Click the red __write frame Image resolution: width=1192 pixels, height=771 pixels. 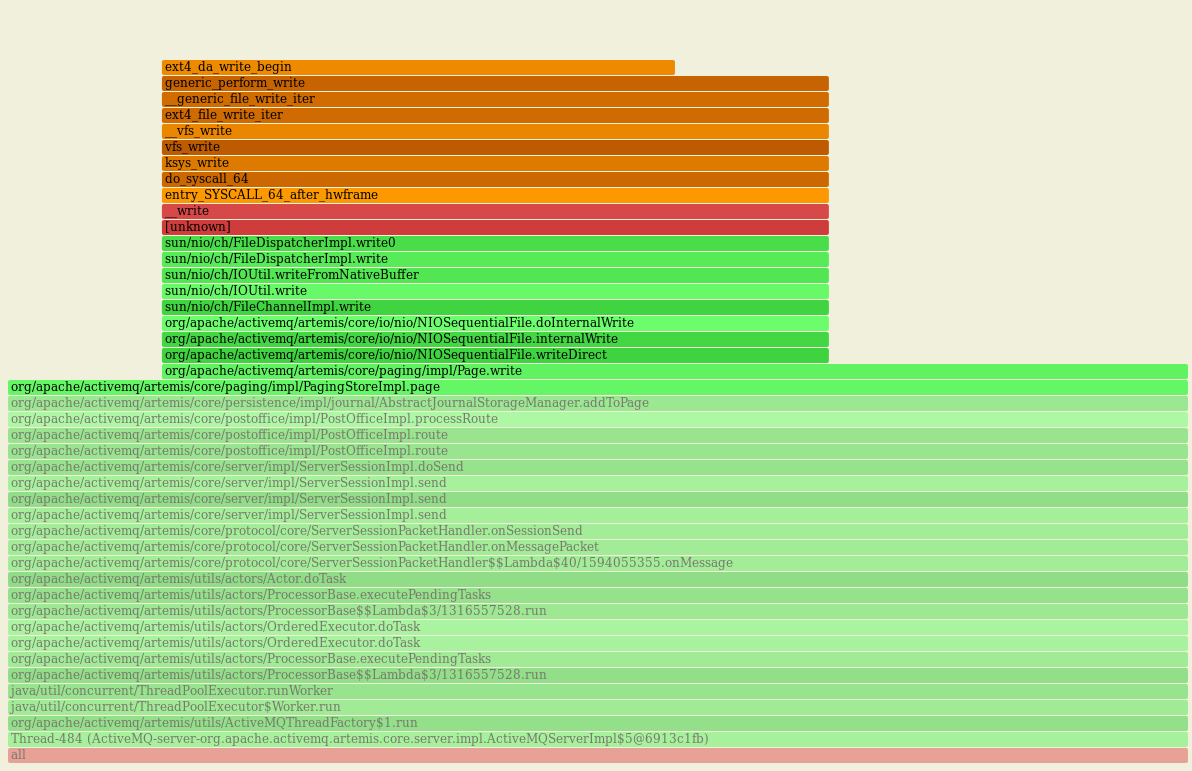[495, 211]
